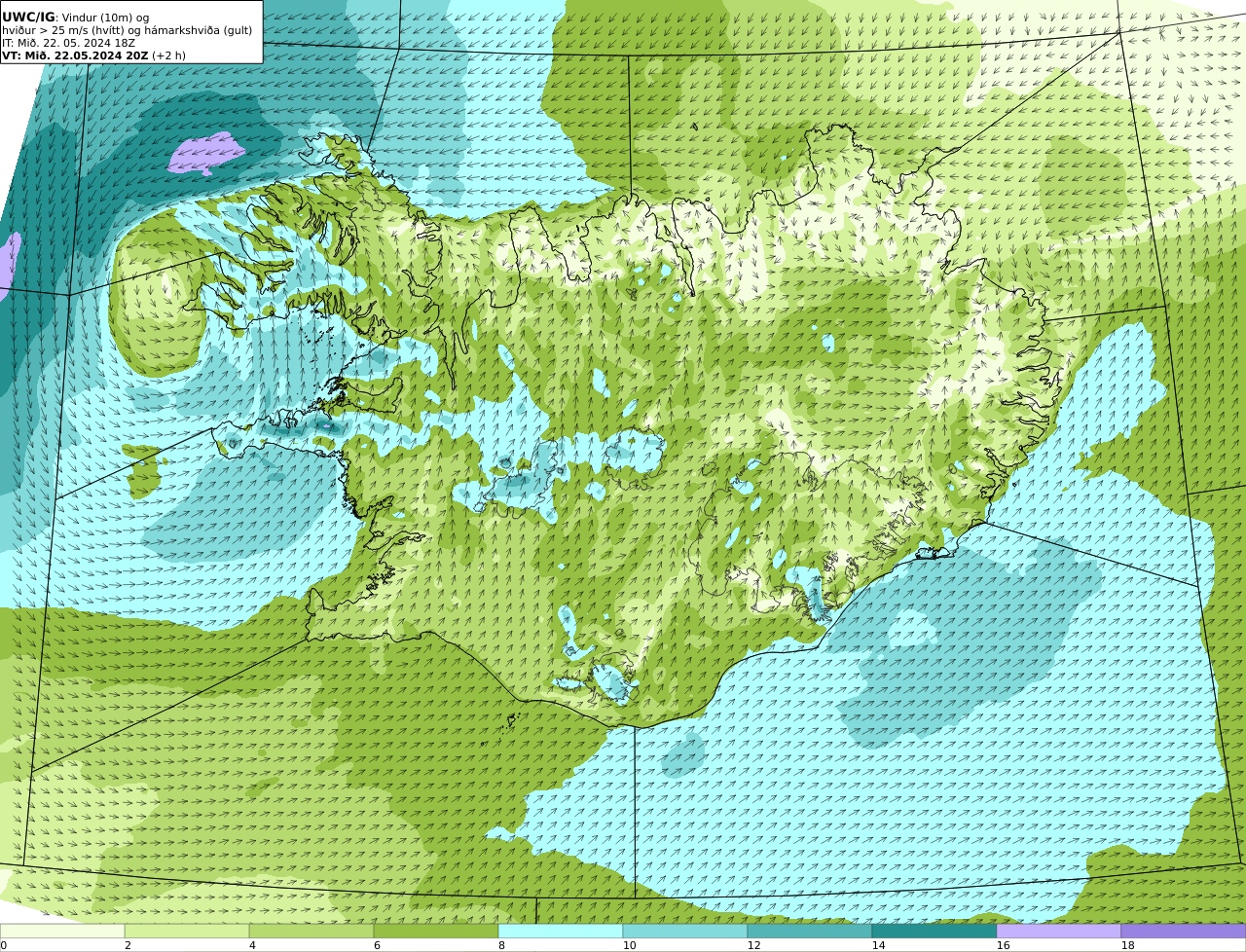Click the 'UWC/IG' title text

coord(28,18)
